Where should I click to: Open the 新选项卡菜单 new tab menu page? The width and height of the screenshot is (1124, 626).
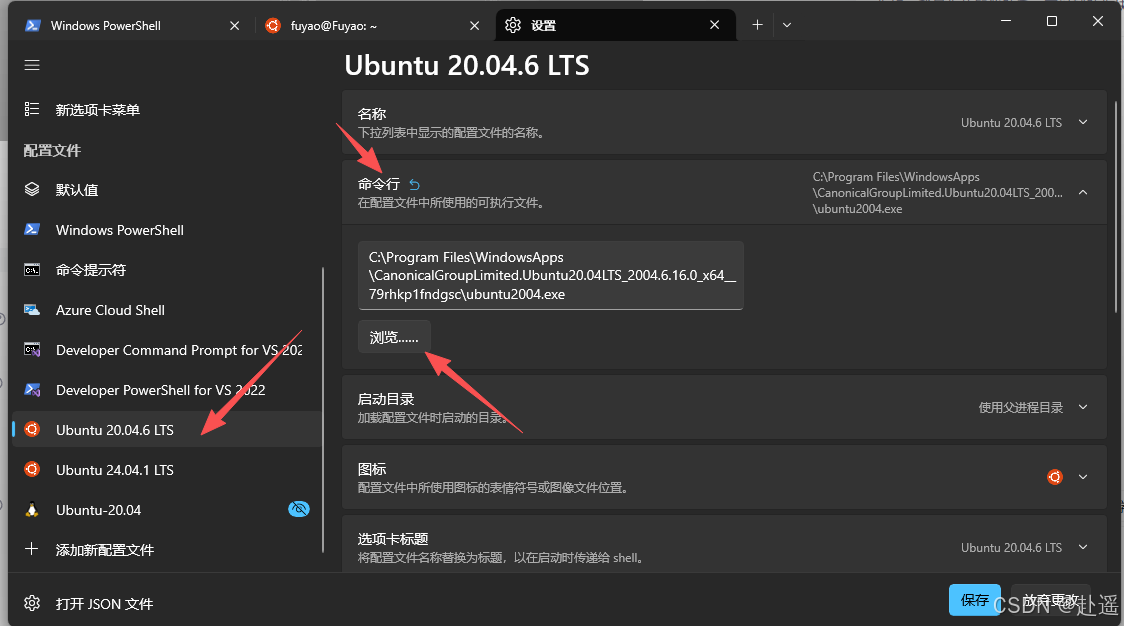[166, 110]
